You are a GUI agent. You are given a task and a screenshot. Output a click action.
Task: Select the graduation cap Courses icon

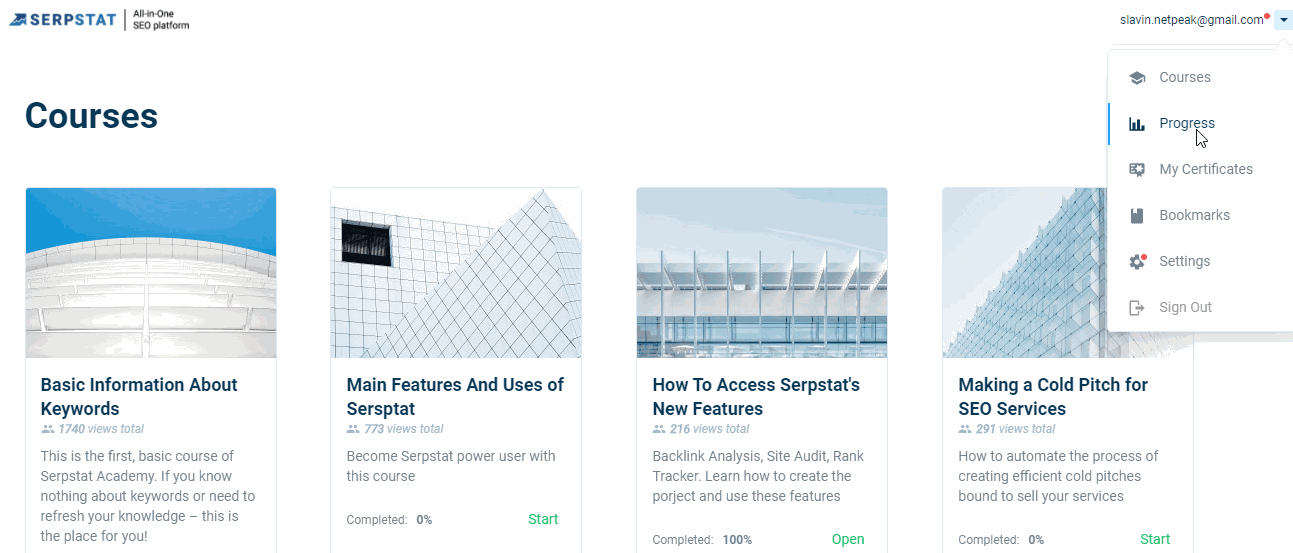[x=1136, y=78]
